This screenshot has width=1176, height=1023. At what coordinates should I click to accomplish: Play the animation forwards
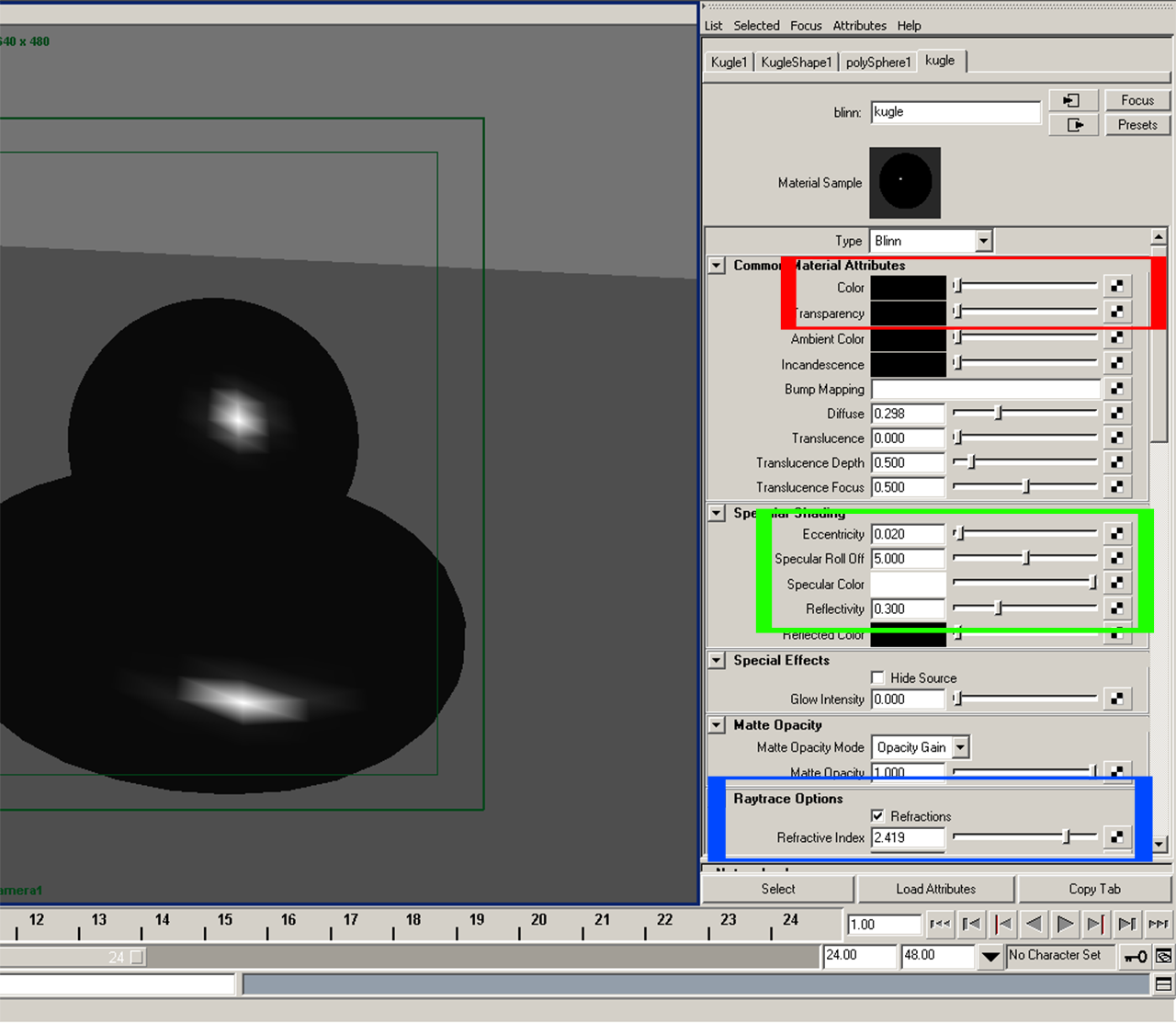tap(1065, 924)
